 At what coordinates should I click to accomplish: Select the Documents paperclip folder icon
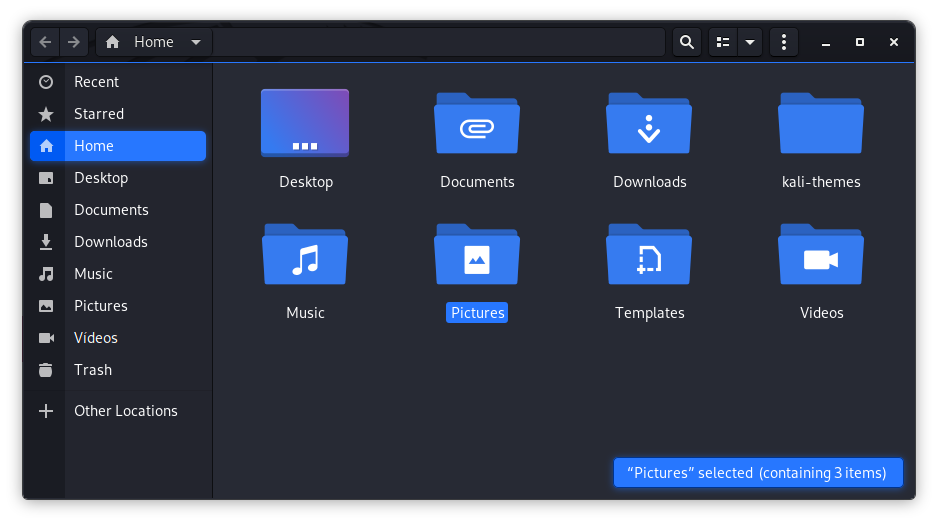coord(477,123)
